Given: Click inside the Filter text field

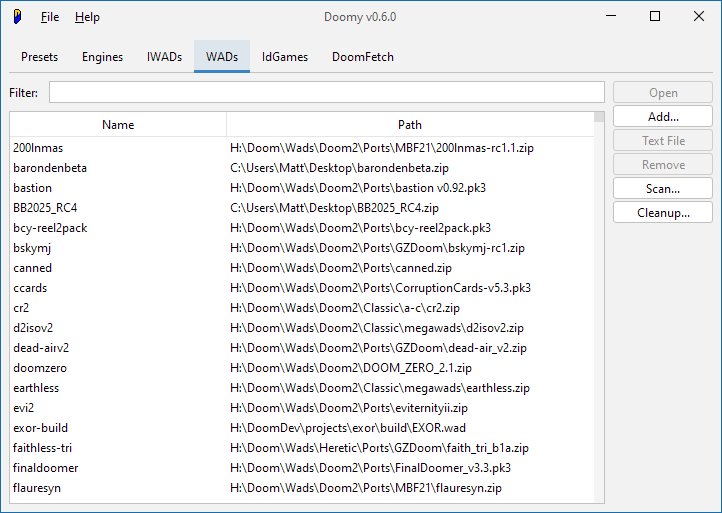Looking at the screenshot, I should tap(326, 93).
